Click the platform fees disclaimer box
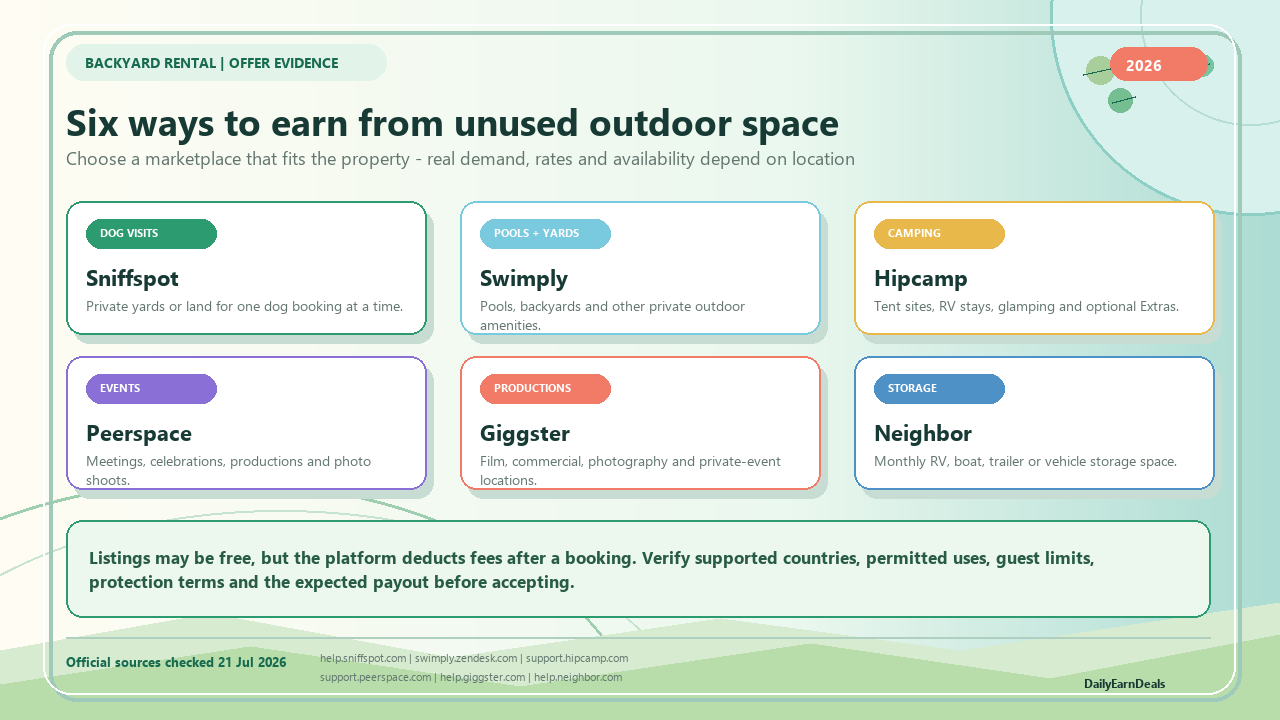Screen dimensions: 1280x720 638,569
